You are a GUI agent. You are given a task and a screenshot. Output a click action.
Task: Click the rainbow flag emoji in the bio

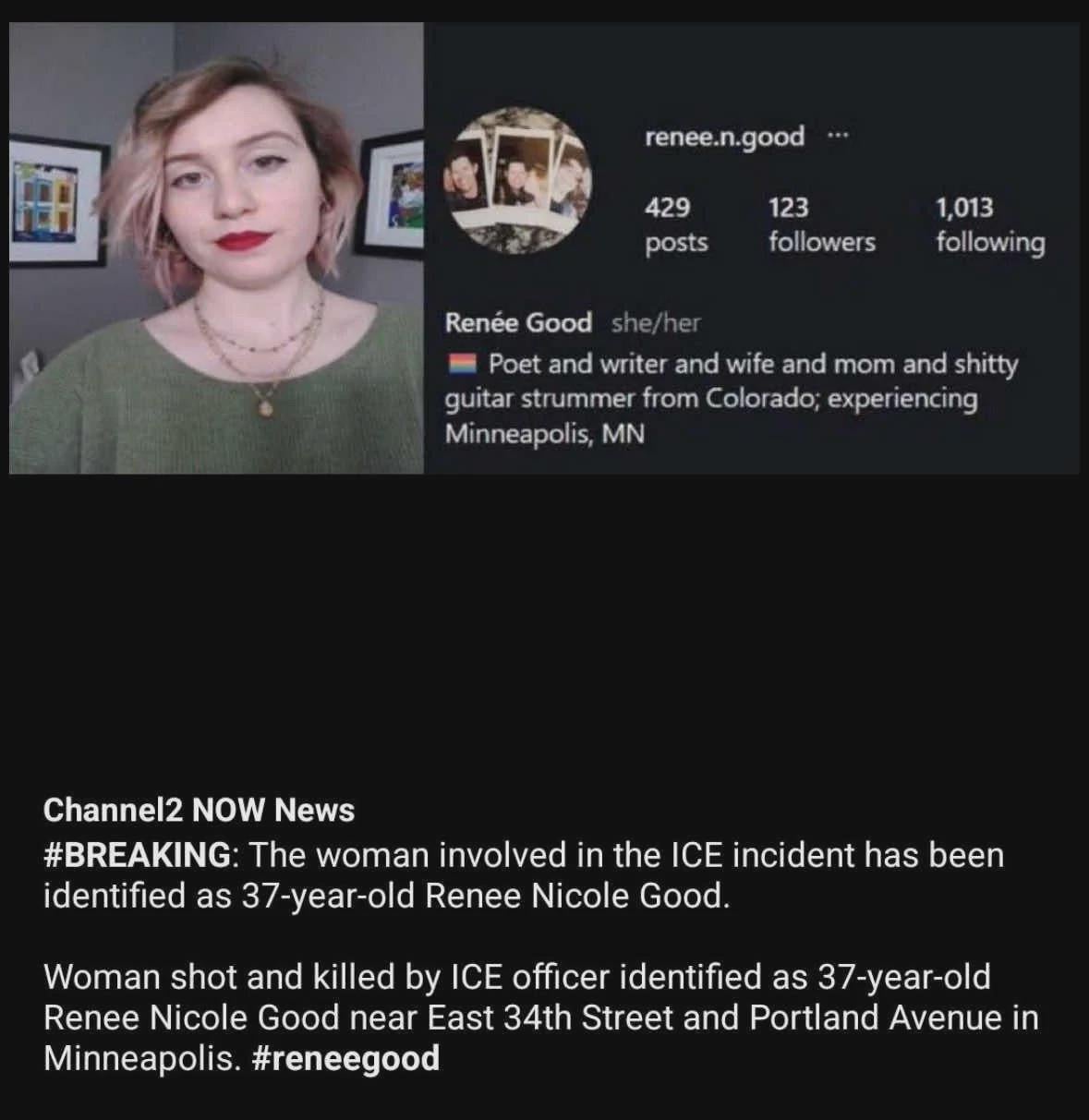(x=462, y=364)
